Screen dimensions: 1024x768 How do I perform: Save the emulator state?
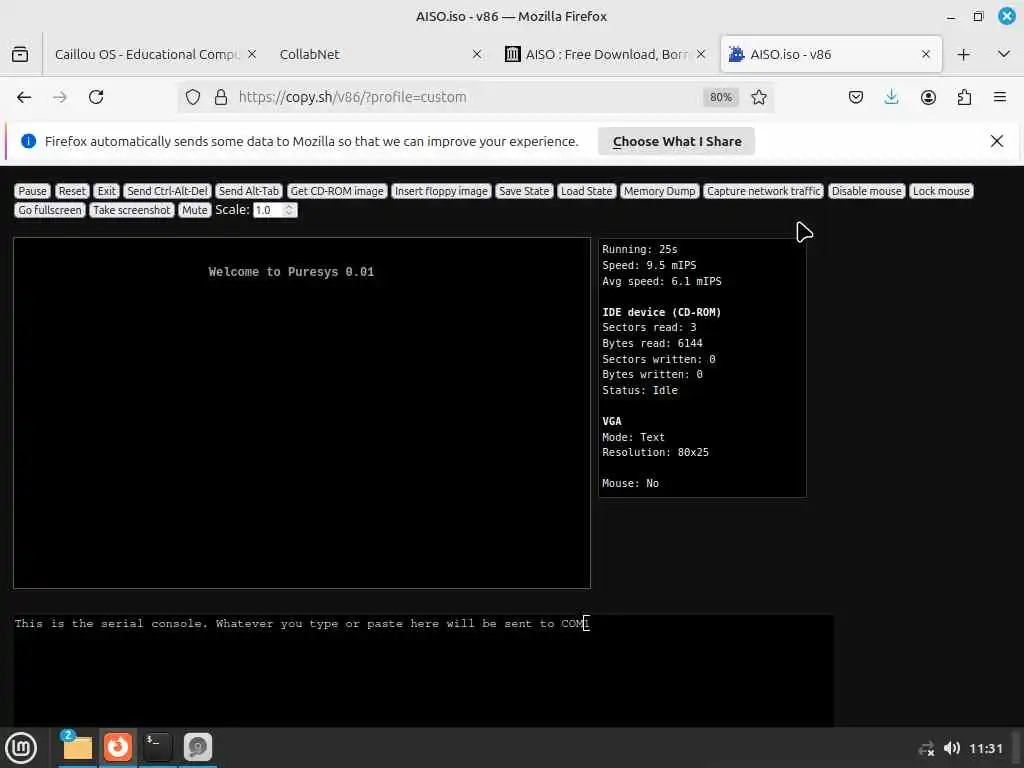[x=524, y=191]
